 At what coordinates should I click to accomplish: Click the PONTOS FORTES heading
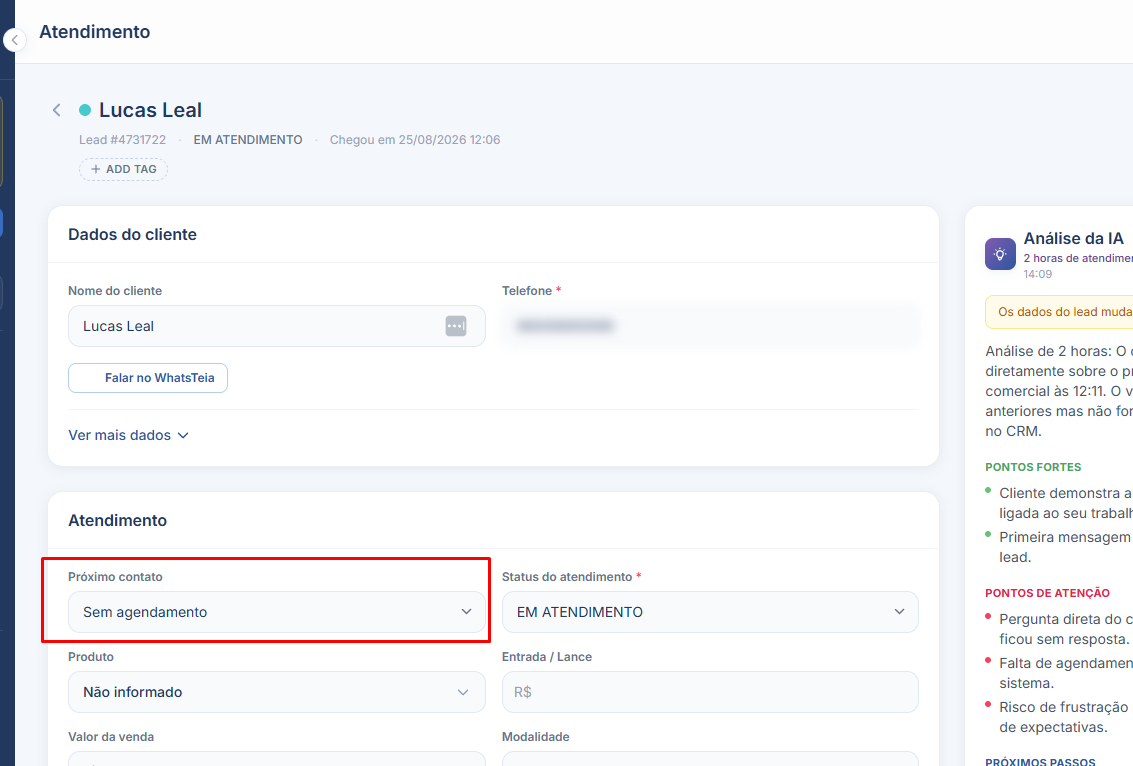1033,467
